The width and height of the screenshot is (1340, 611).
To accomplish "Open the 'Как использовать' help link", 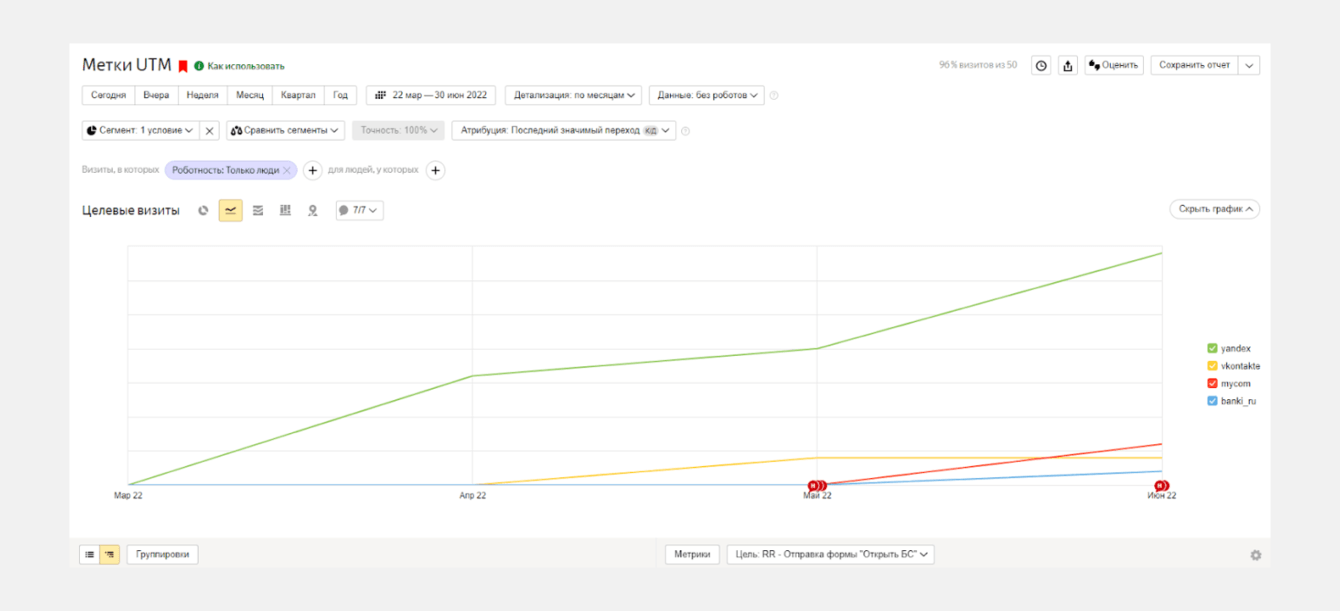I will [x=245, y=66].
